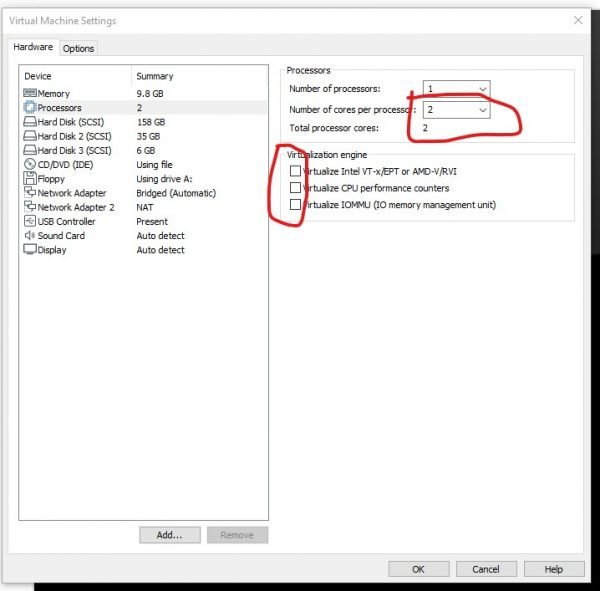
Task: Click the Summary column header
Action: [x=155, y=76]
